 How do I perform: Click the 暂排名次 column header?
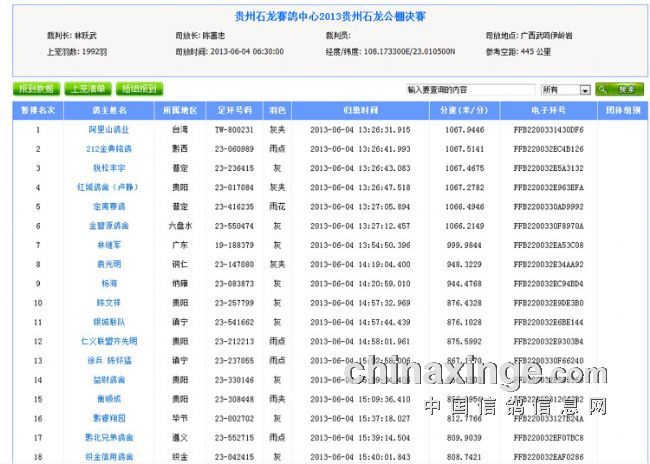(x=38, y=110)
